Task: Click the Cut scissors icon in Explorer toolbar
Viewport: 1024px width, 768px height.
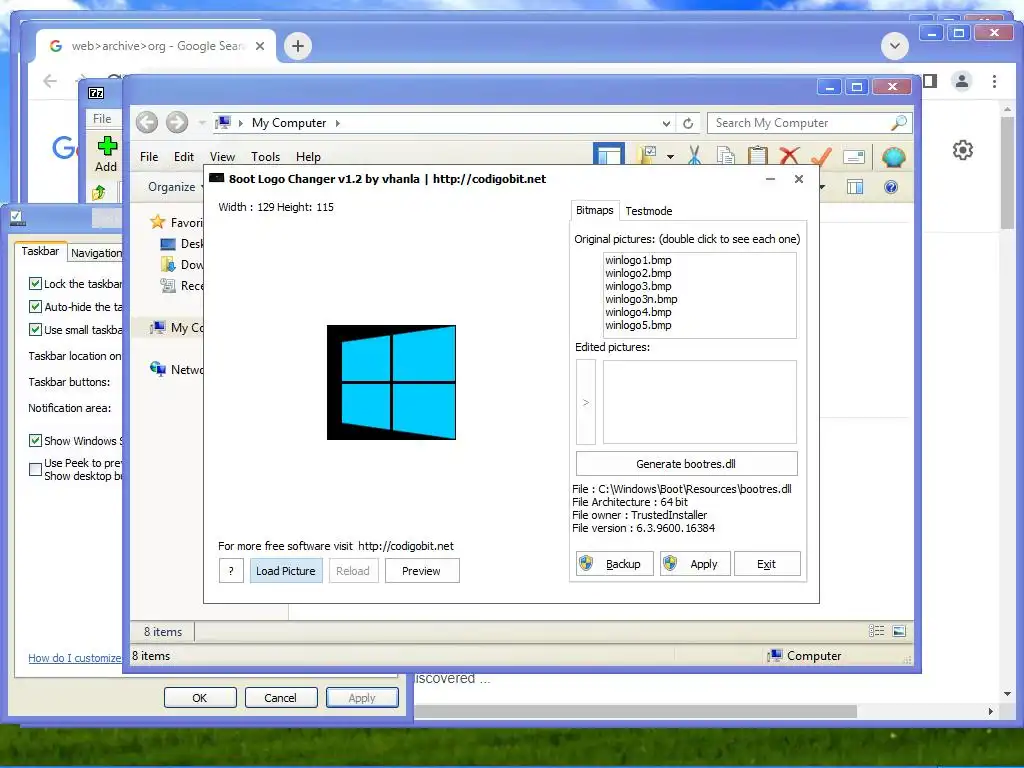Action: 694,156
